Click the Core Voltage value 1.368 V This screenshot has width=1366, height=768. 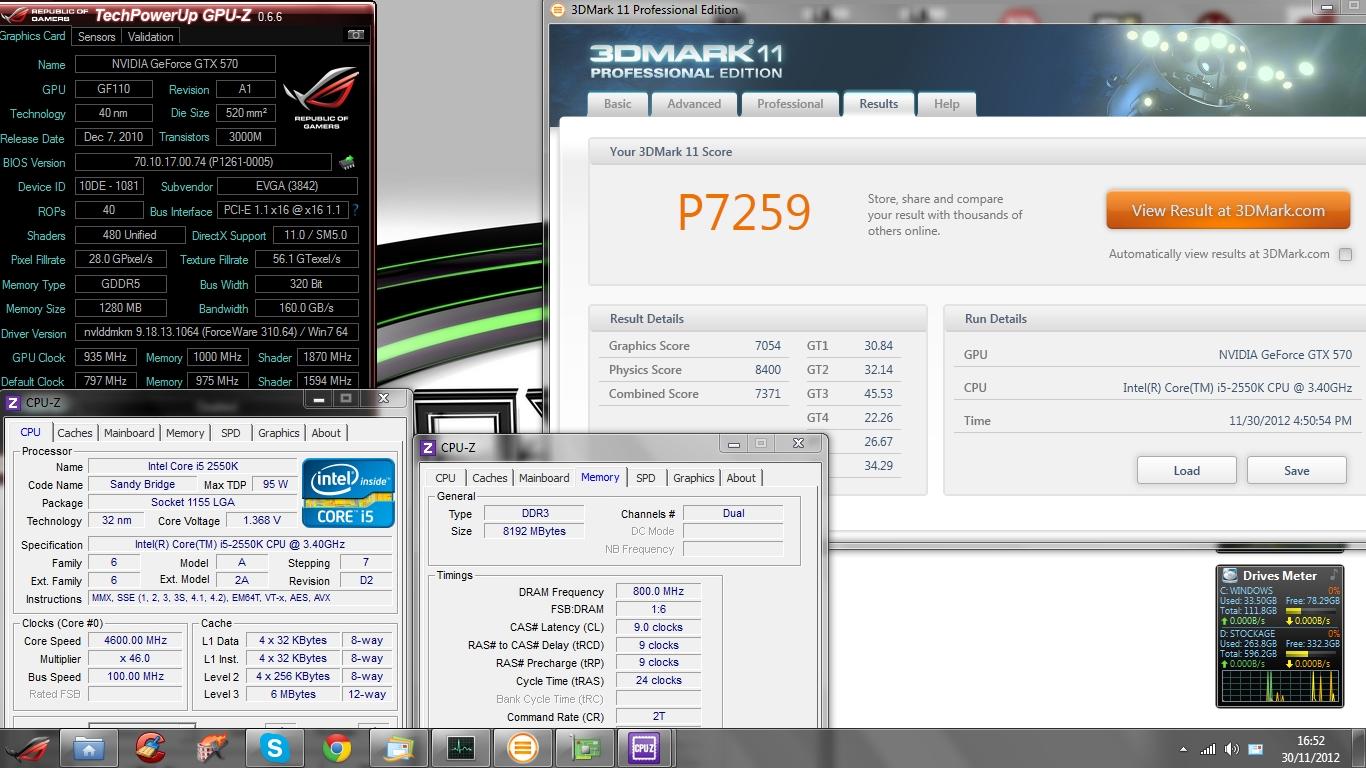262,520
